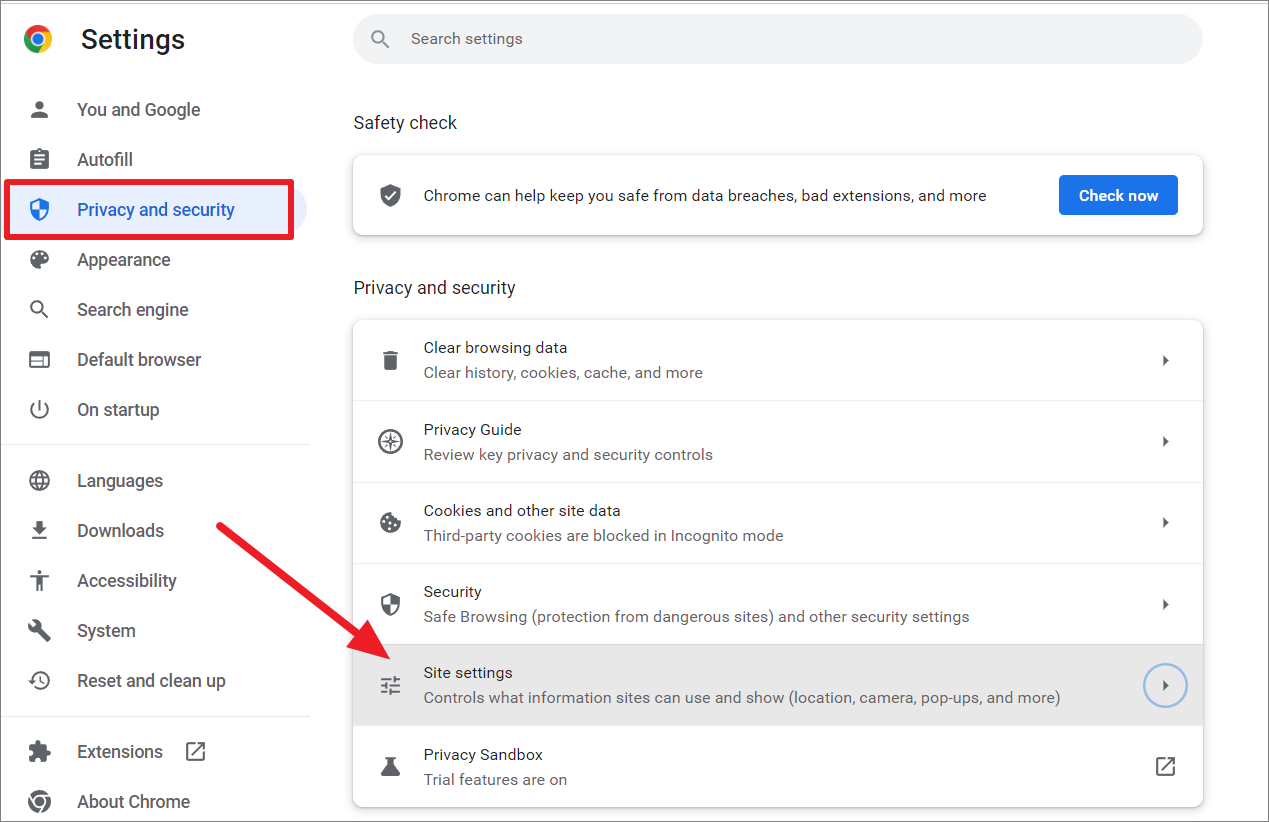Click the Downloads arrow icon

tap(39, 530)
